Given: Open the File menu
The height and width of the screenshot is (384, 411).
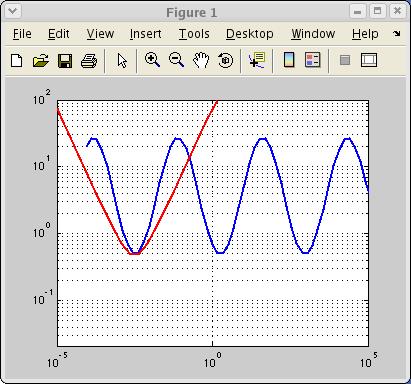Looking at the screenshot, I should pos(22,34).
